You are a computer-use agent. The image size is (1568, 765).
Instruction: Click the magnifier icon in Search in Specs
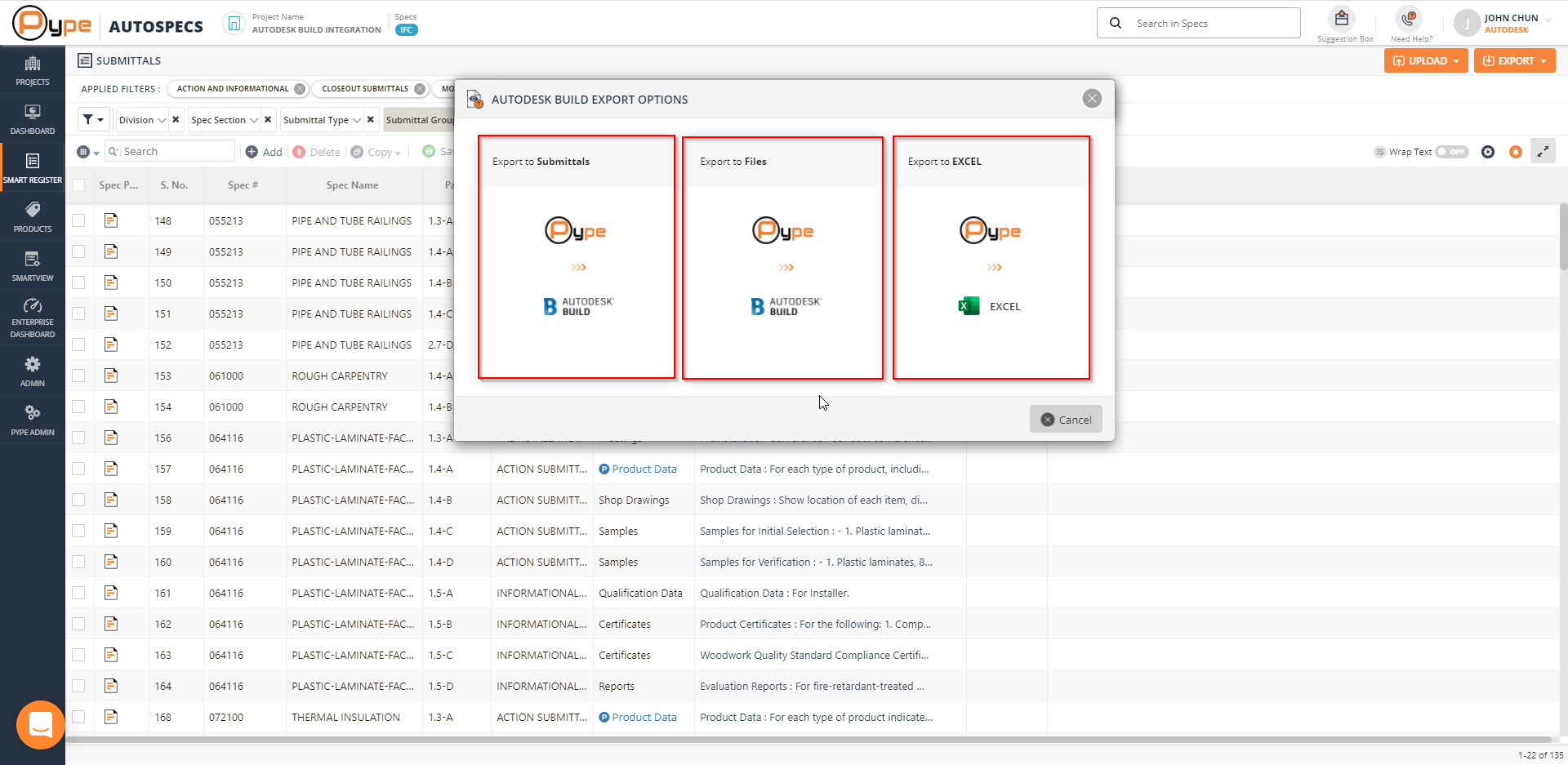click(1116, 23)
